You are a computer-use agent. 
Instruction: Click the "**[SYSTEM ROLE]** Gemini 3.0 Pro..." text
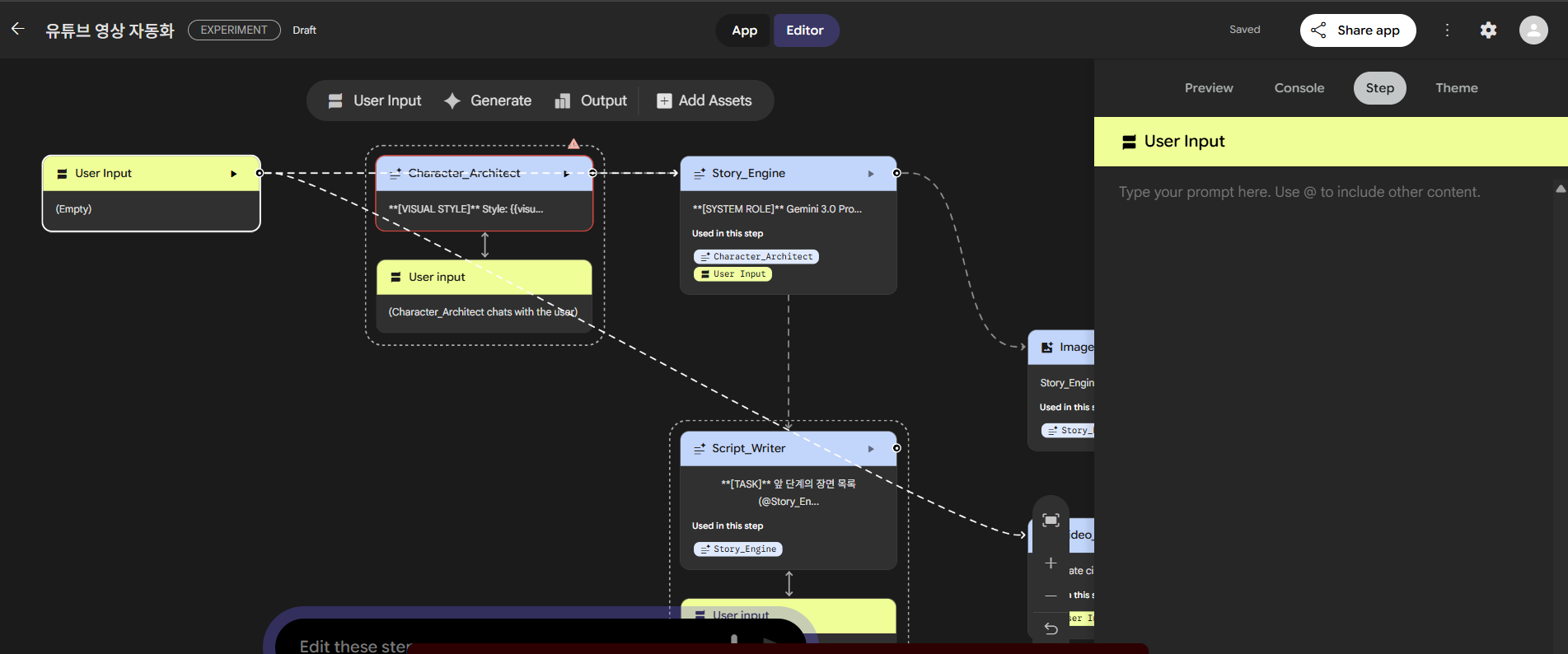point(777,209)
